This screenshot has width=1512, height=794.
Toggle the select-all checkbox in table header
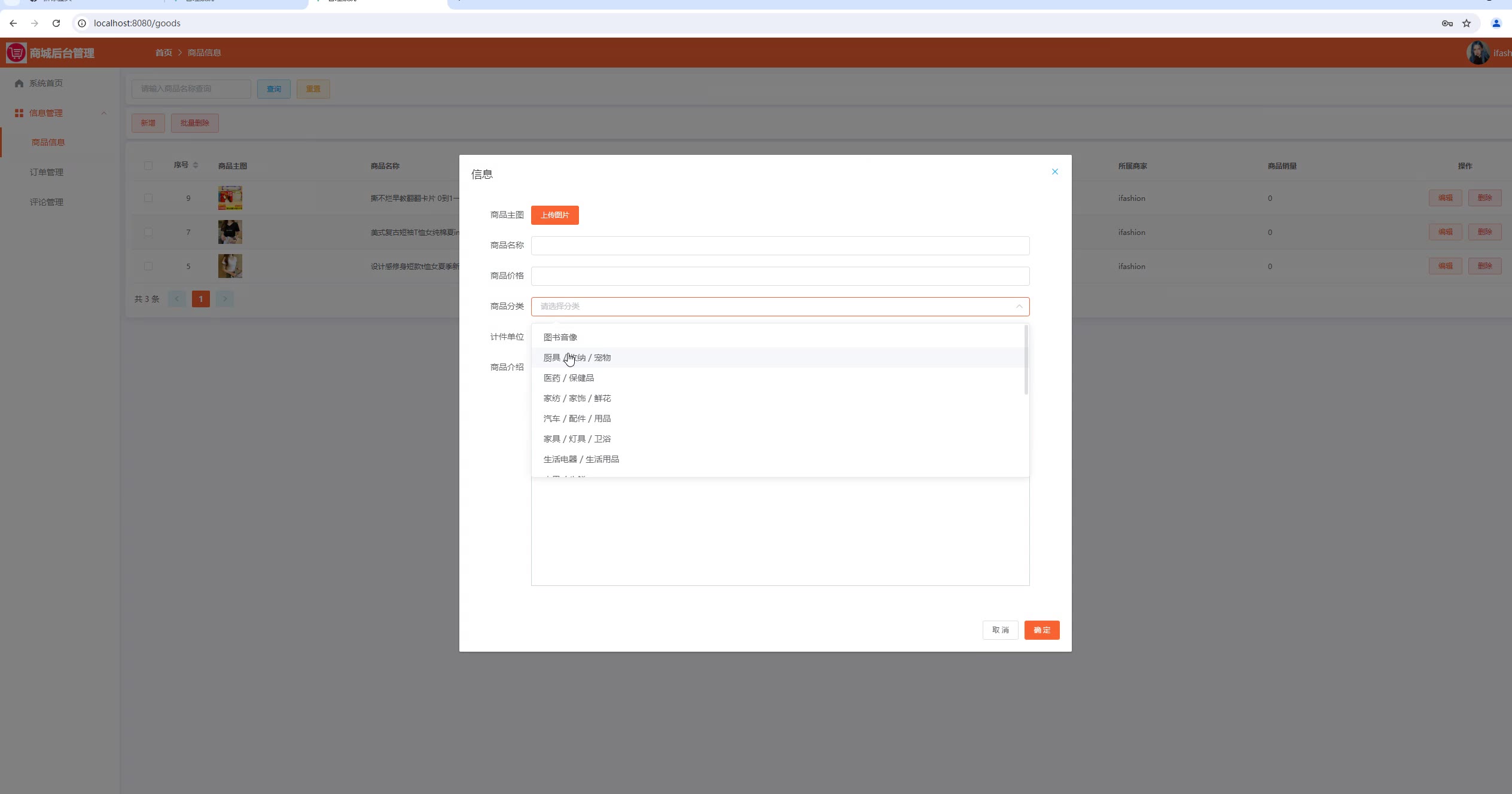point(148,166)
